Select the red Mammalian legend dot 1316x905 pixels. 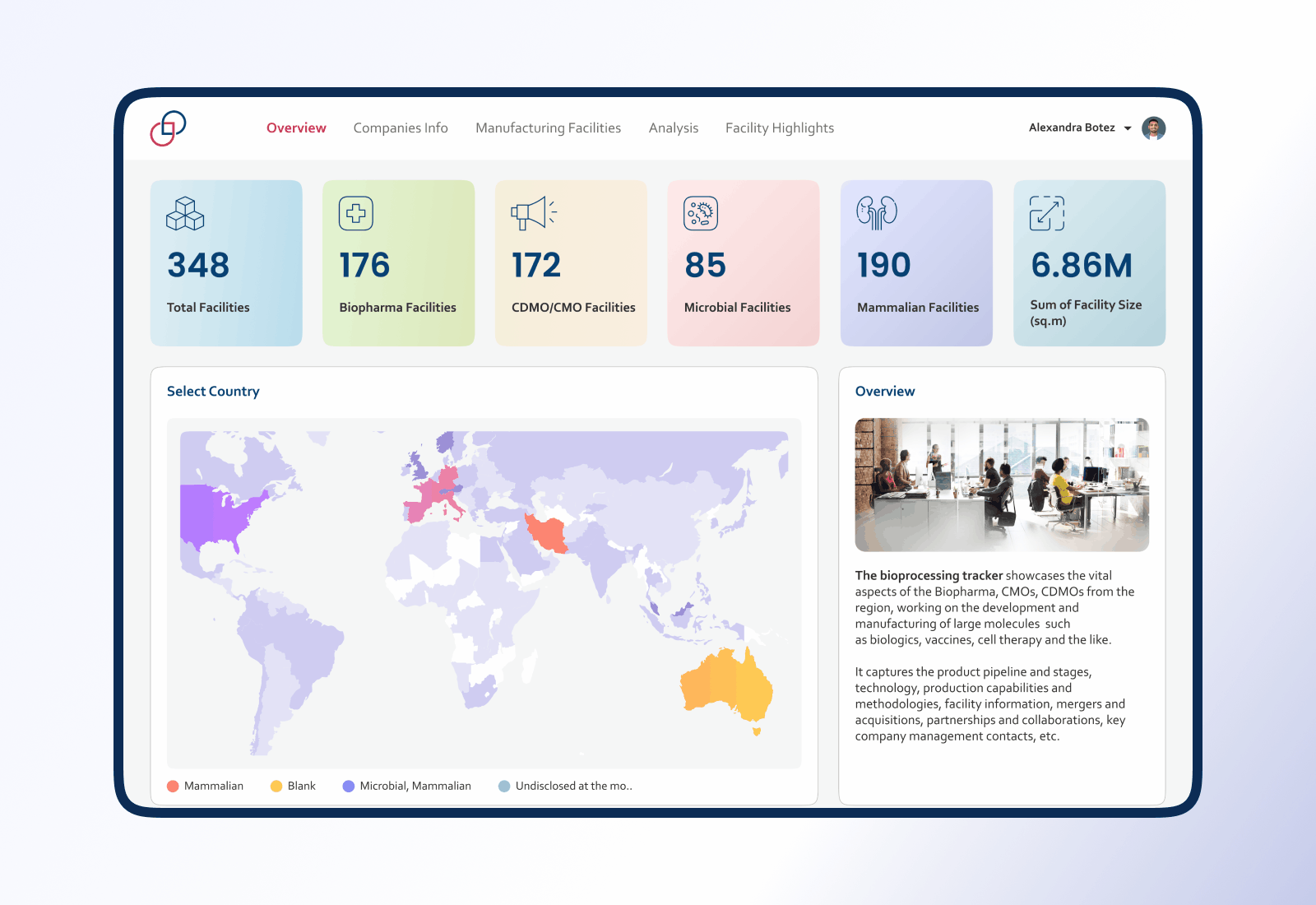pyautogui.click(x=173, y=786)
